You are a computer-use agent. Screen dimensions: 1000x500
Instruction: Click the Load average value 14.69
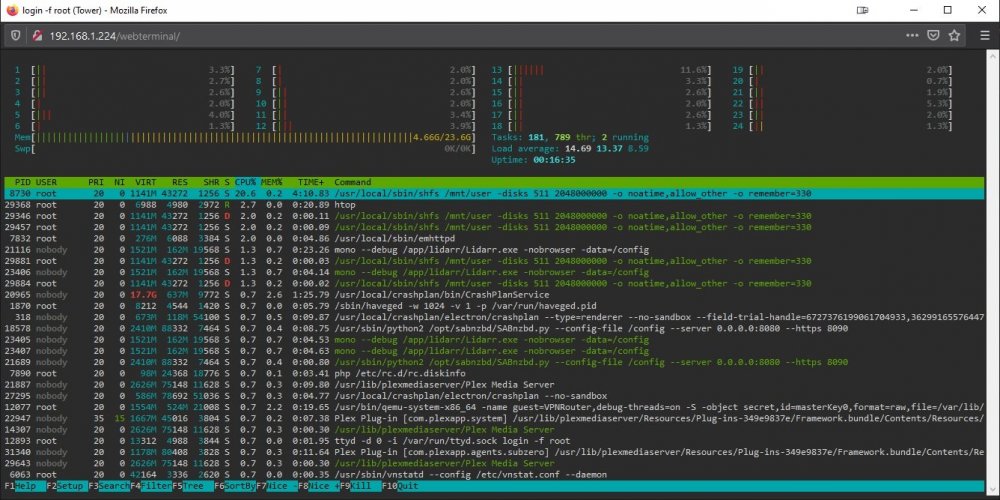click(577, 149)
